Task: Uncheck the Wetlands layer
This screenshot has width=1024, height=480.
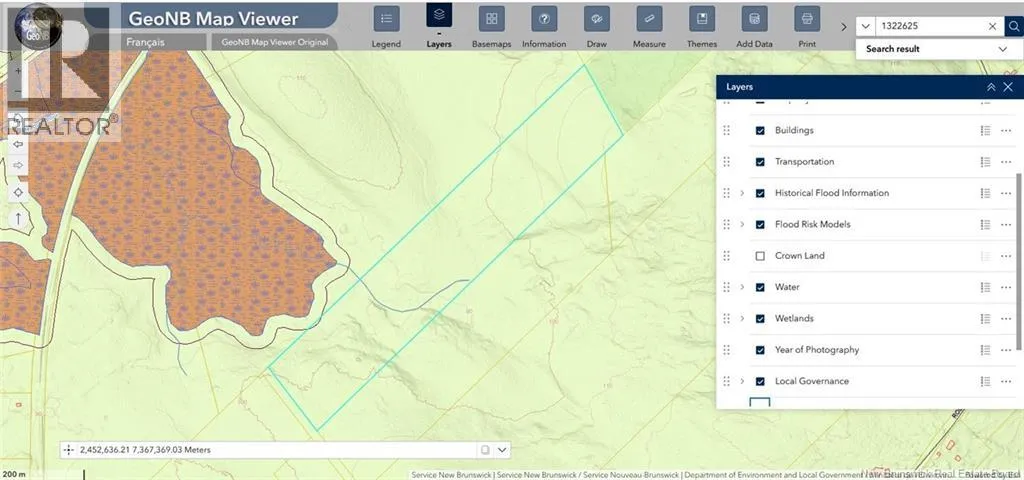Action: (x=760, y=319)
